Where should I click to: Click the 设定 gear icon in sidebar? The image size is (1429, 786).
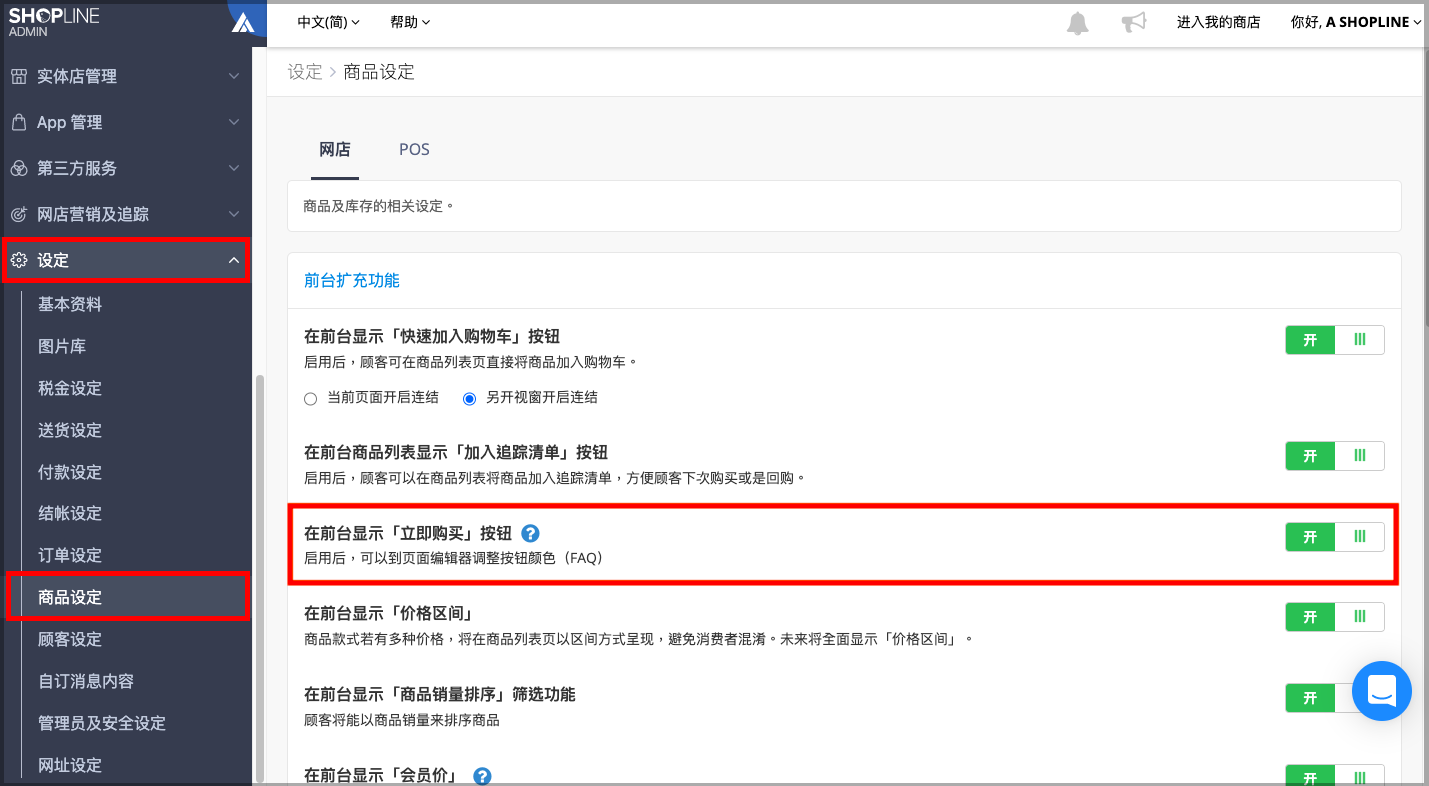18,260
